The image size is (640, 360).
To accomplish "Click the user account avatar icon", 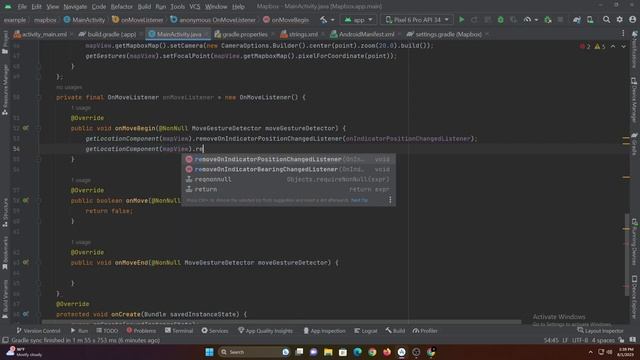I will click(633, 20).
